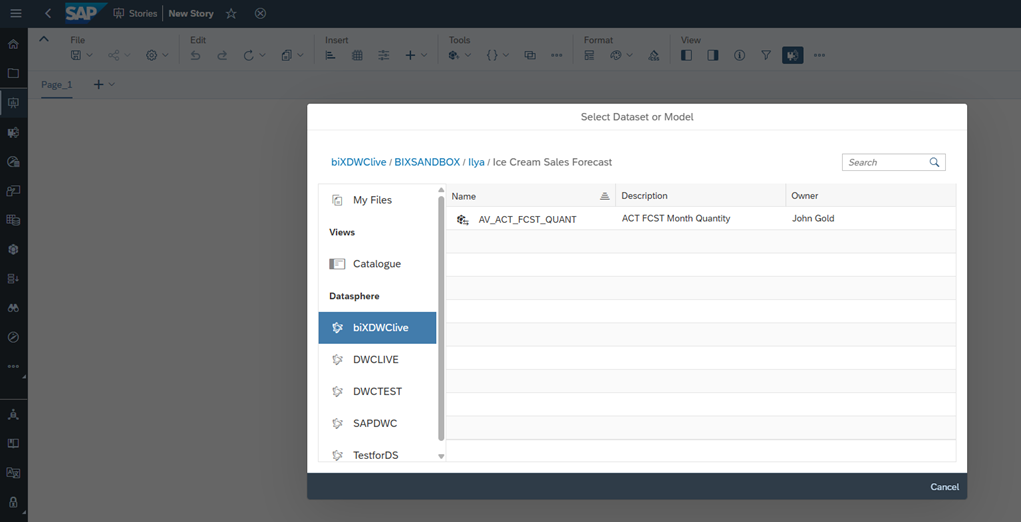The height and width of the screenshot is (522, 1021).
Task: Redo the last edit
Action: [222, 55]
